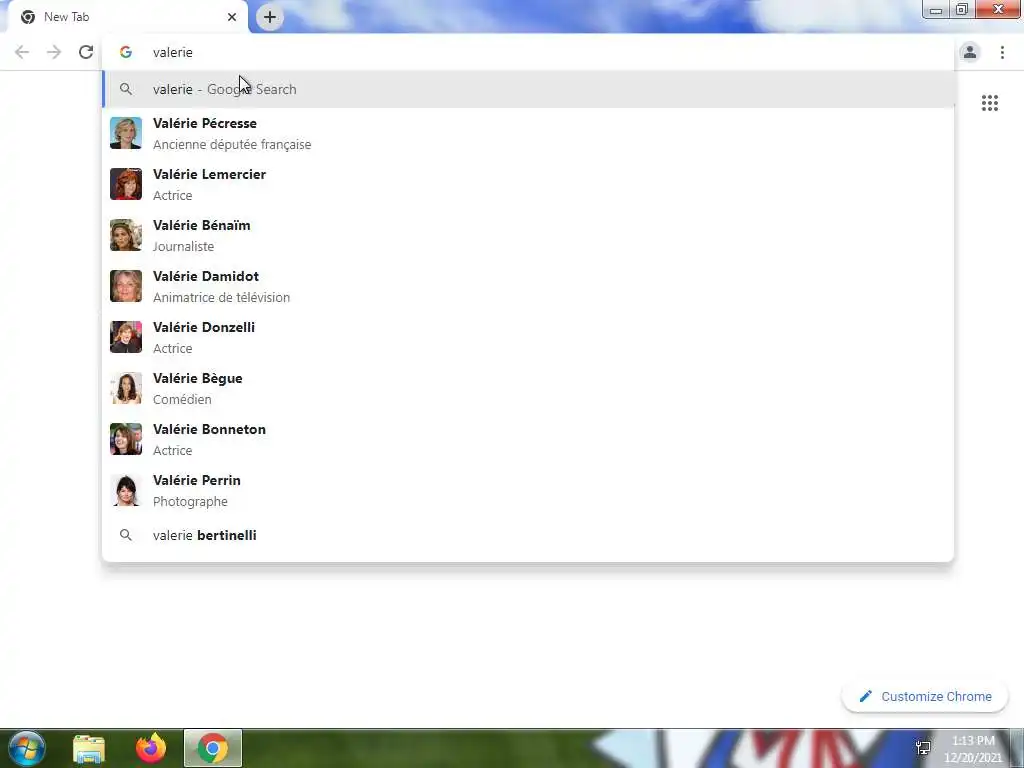Open the Google apps grid

coord(989,103)
